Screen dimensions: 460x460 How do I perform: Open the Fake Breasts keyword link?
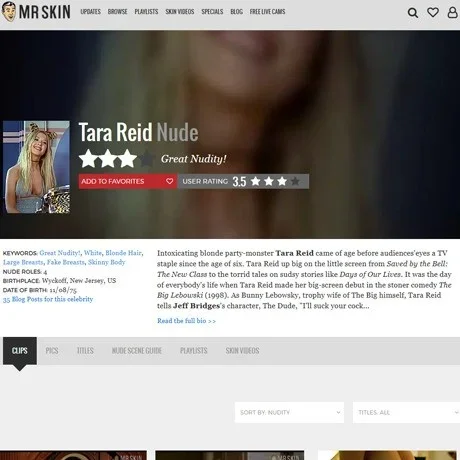pos(66,262)
